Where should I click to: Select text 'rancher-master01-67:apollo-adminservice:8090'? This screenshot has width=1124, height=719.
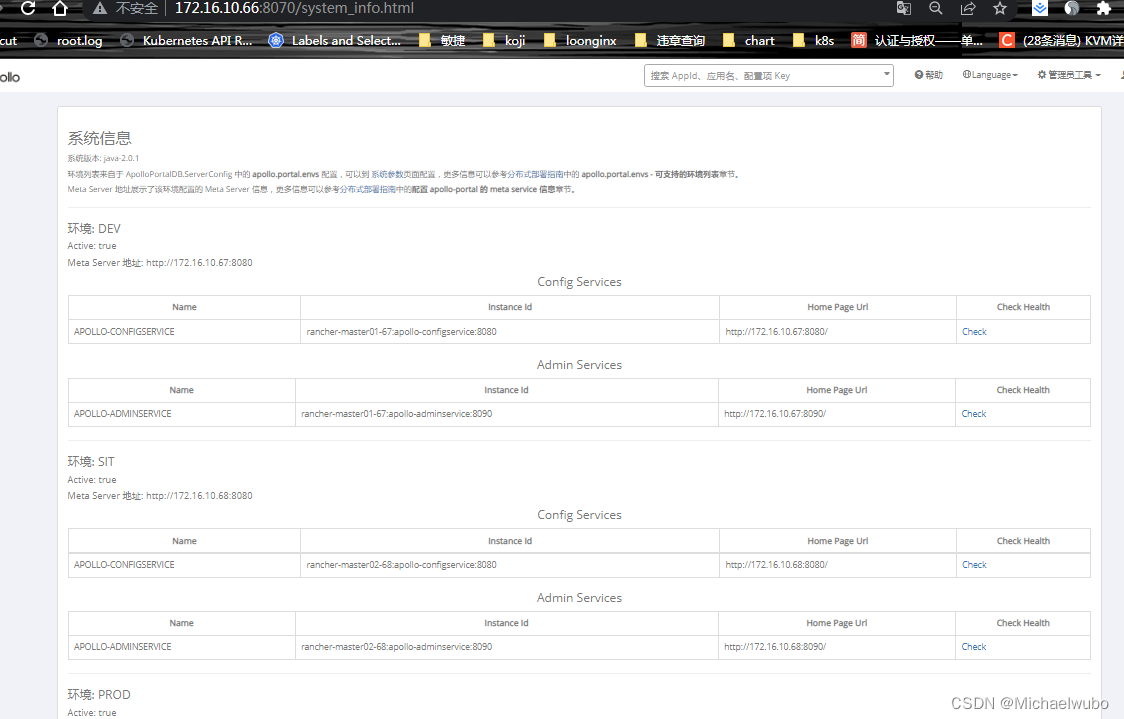[396, 414]
